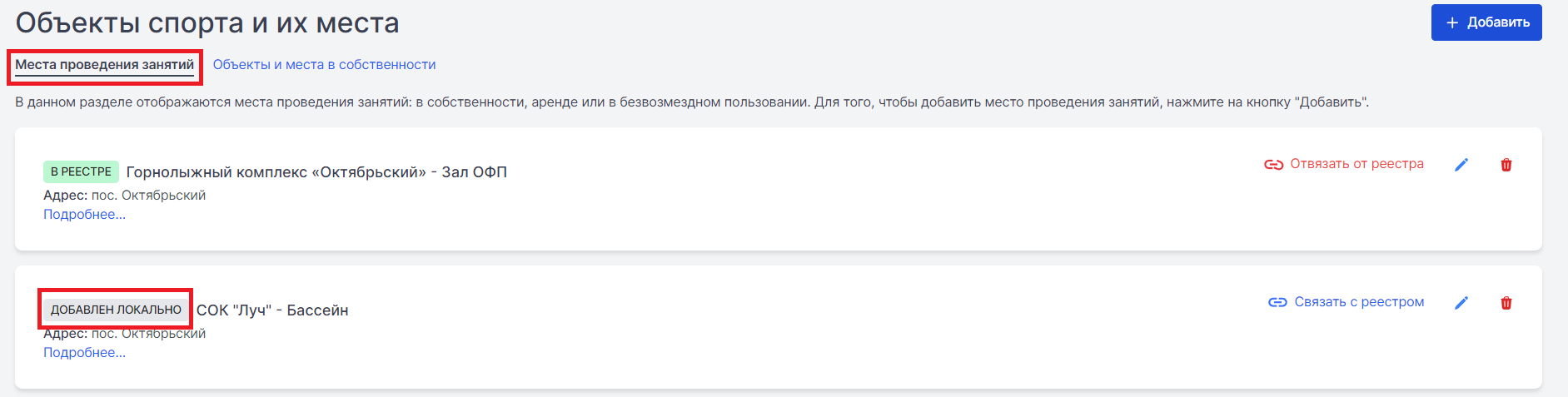This screenshot has height=397, width=1568.
Task: Select СОК "Луч" - Бассейн title
Action: [x=272, y=310]
